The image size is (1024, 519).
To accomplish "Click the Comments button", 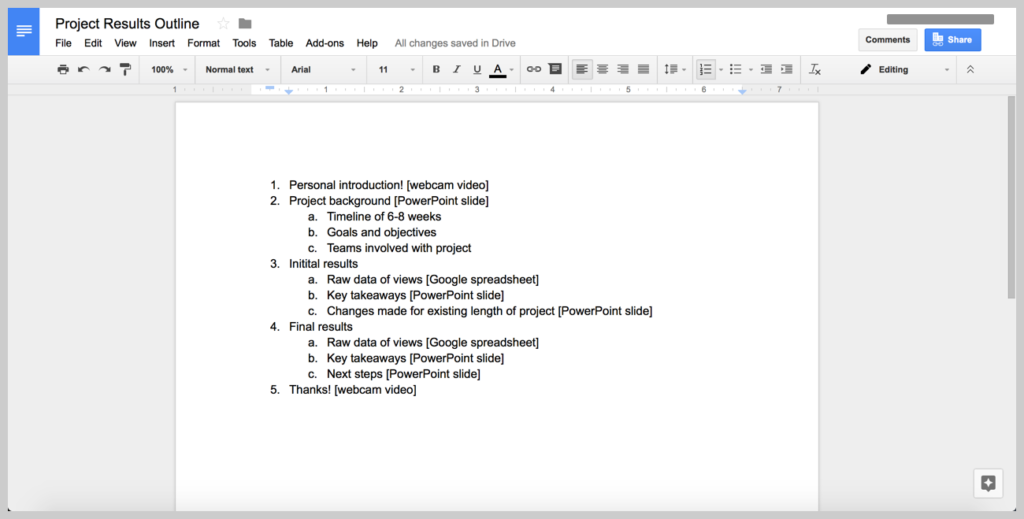I will click(x=888, y=40).
